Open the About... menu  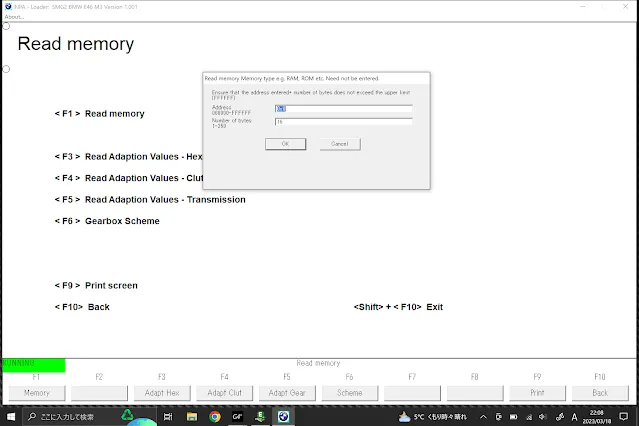tap(14, 17)
